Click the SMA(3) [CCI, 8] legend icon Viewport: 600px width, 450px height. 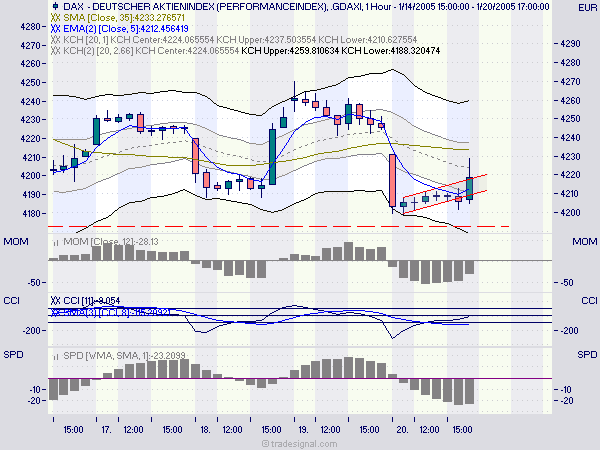point(55,312)
